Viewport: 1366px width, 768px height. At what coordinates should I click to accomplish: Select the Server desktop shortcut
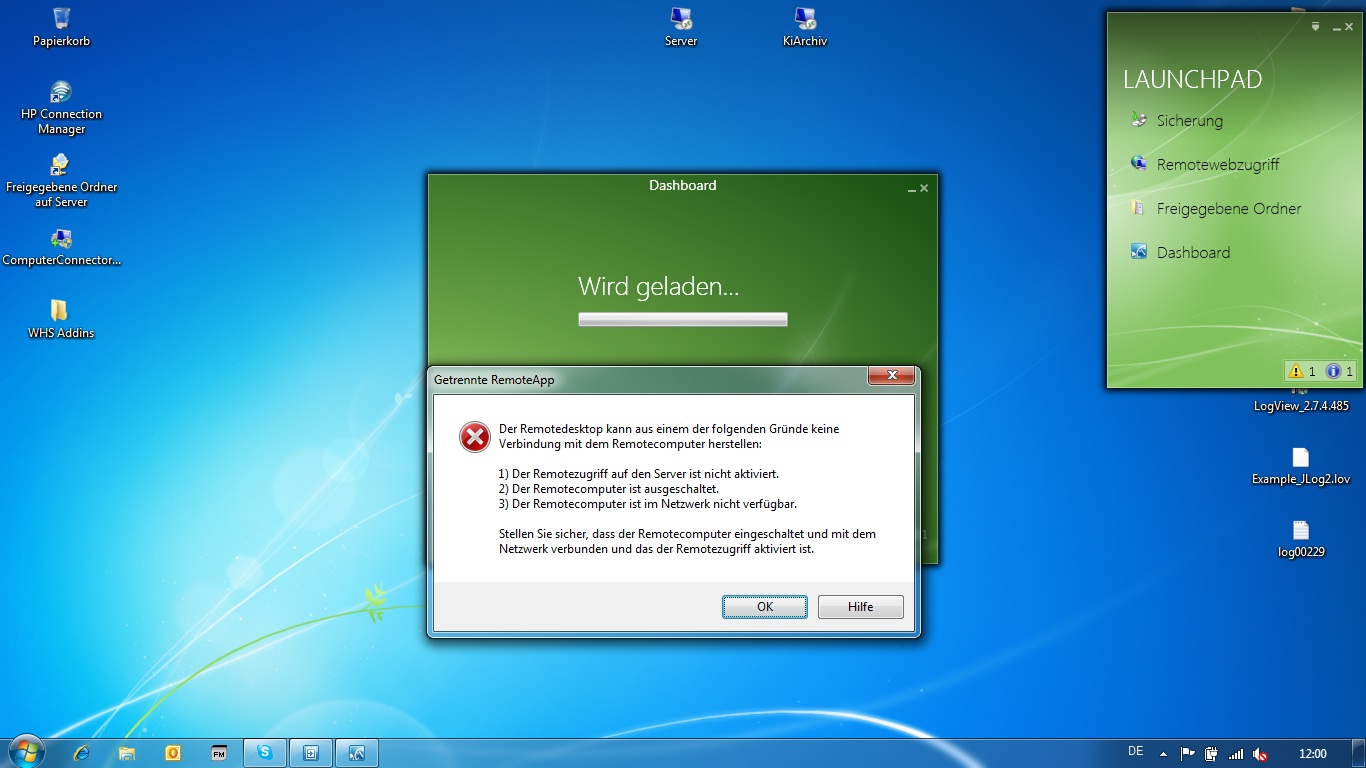681,27
